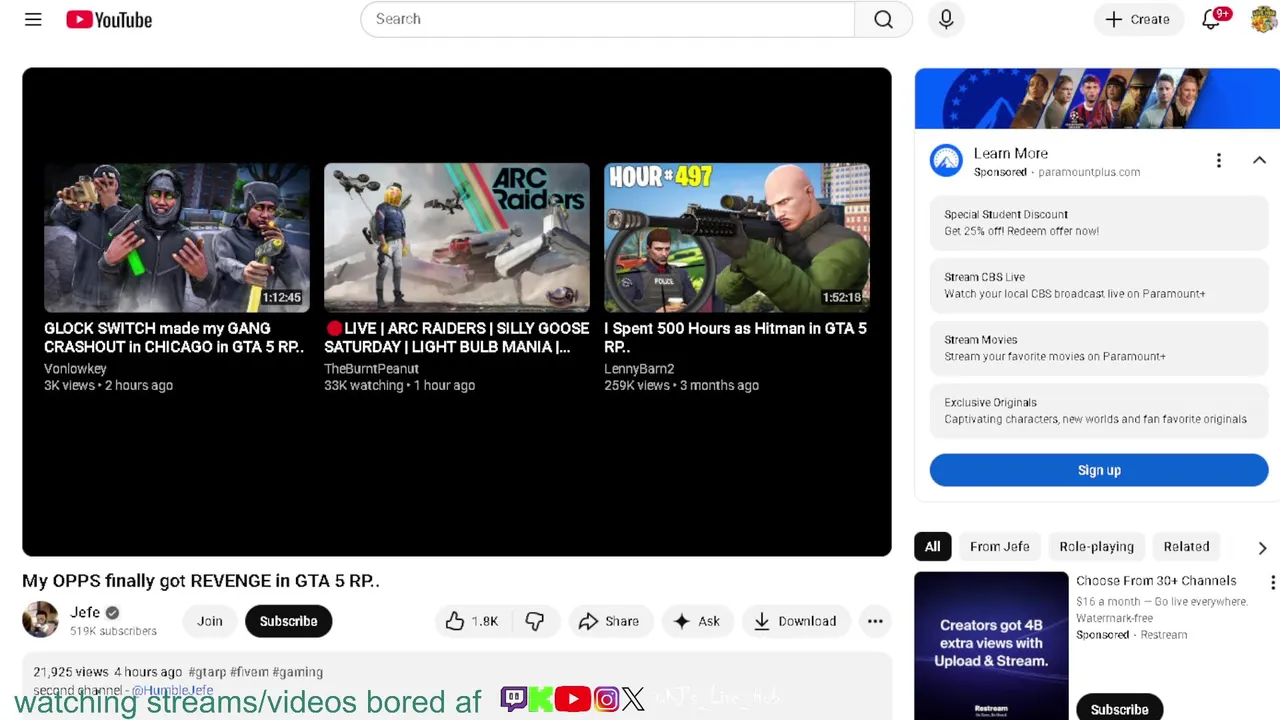This screenshot has width=1280, height=720.
Task: Open the notifications bell
Action: 1211,19
